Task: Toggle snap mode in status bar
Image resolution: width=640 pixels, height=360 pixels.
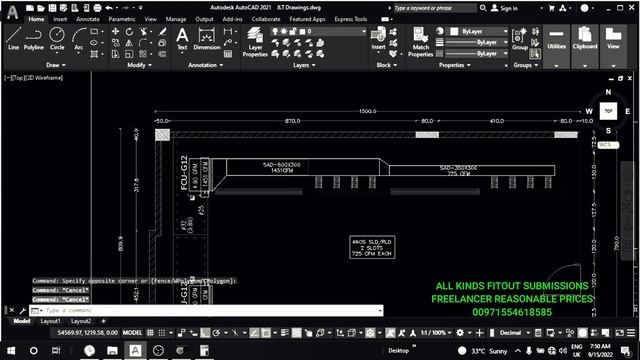Action: 162,333
